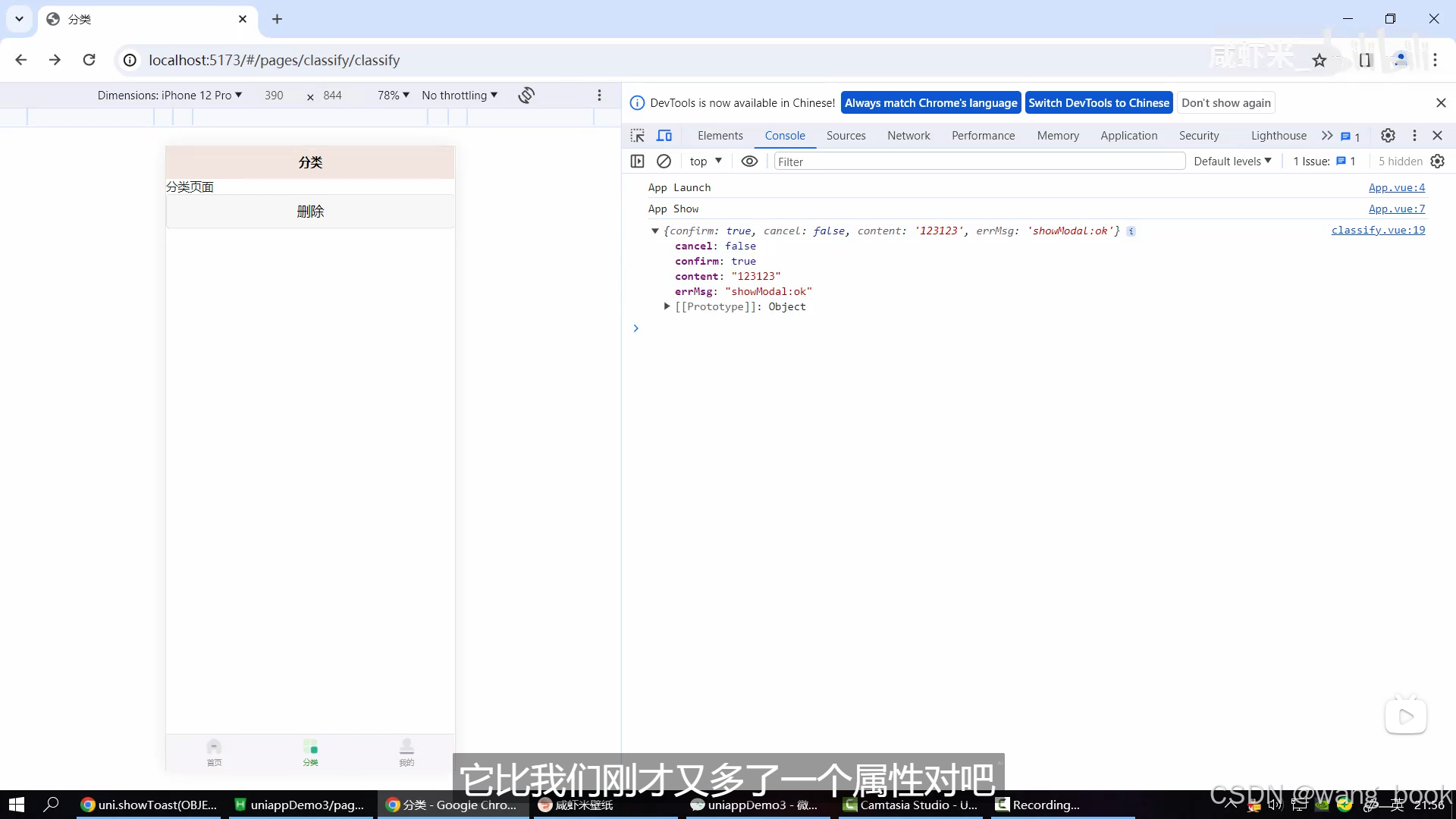Switch to the Application tab
This screenshot has height=819, width=1456.
[1128, 135]
